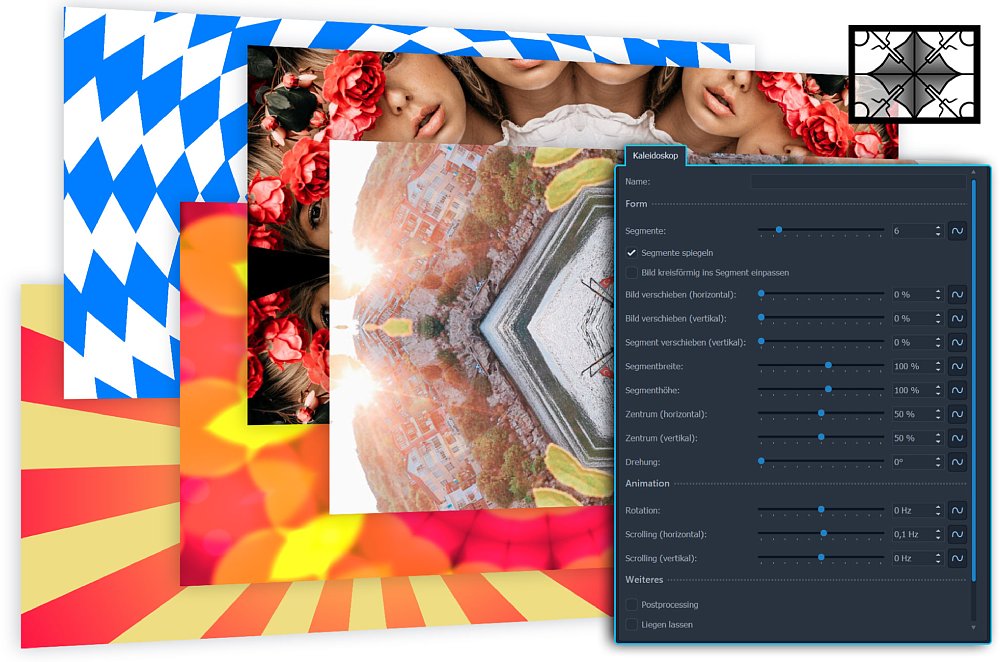
Task: Open curve icon for Bild verschieben (horizontal)
Action: coord(957,295)
